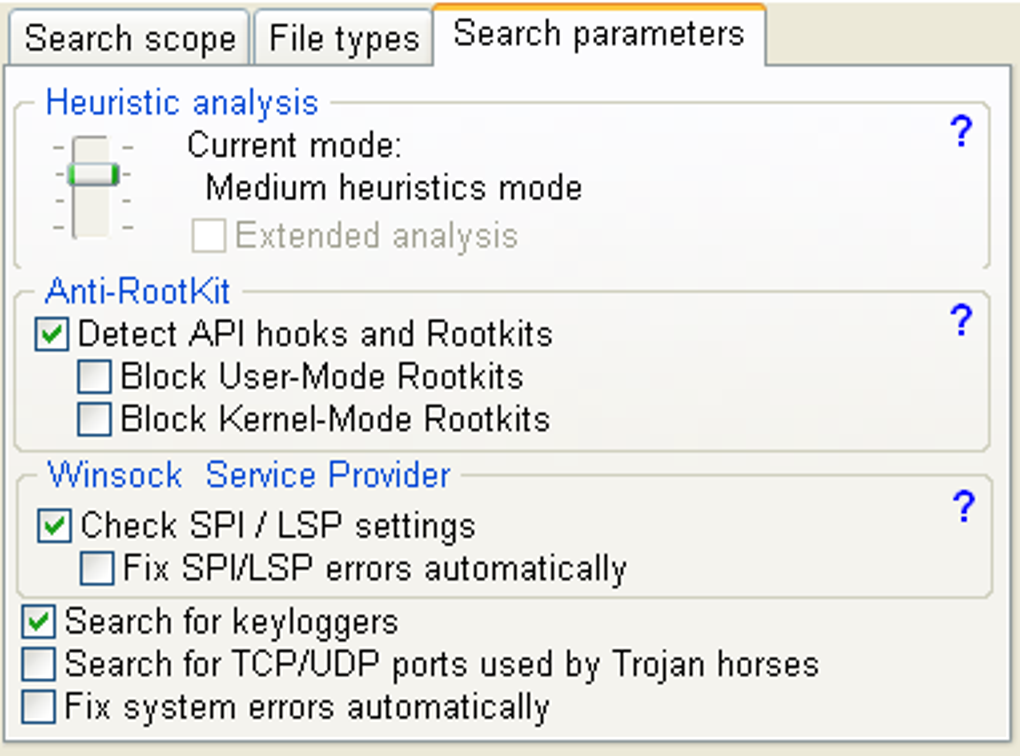1020x756 pixels.
Task: Enable Block User-Mode Rootkits
Action: pyautogui.click(x=95, y=377)
